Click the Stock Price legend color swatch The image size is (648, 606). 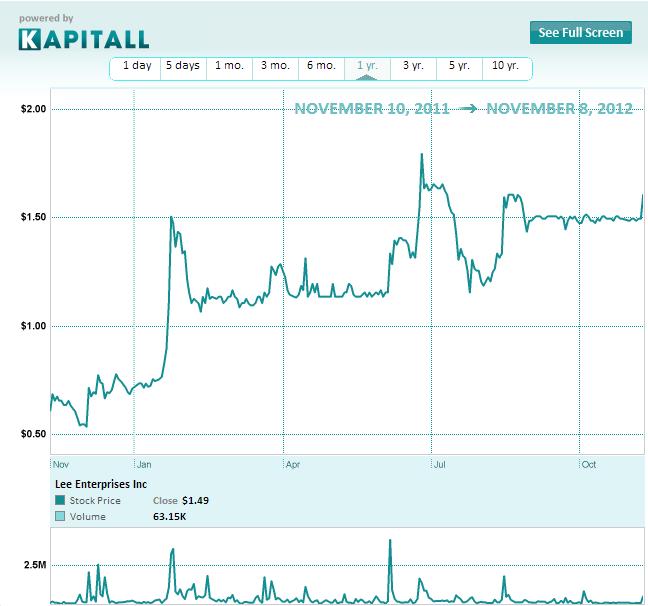60,500
